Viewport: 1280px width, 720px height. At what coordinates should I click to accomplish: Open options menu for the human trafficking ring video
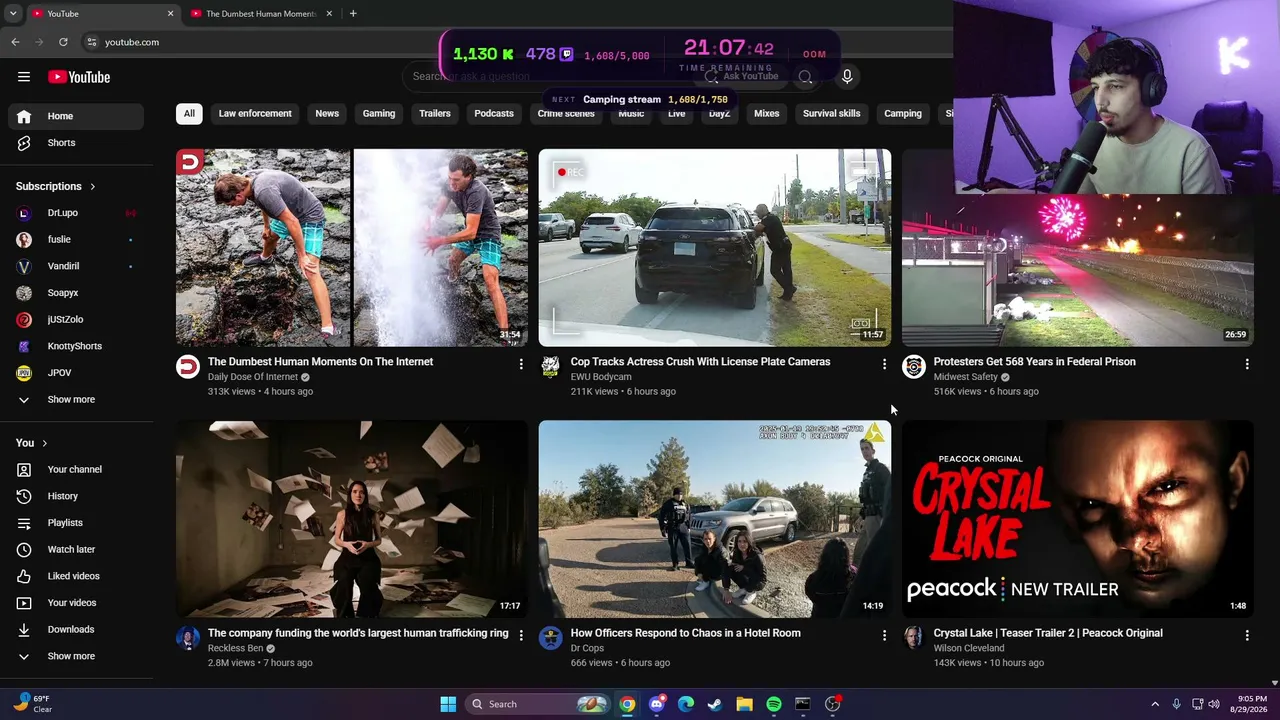click(x=521, y=636)
